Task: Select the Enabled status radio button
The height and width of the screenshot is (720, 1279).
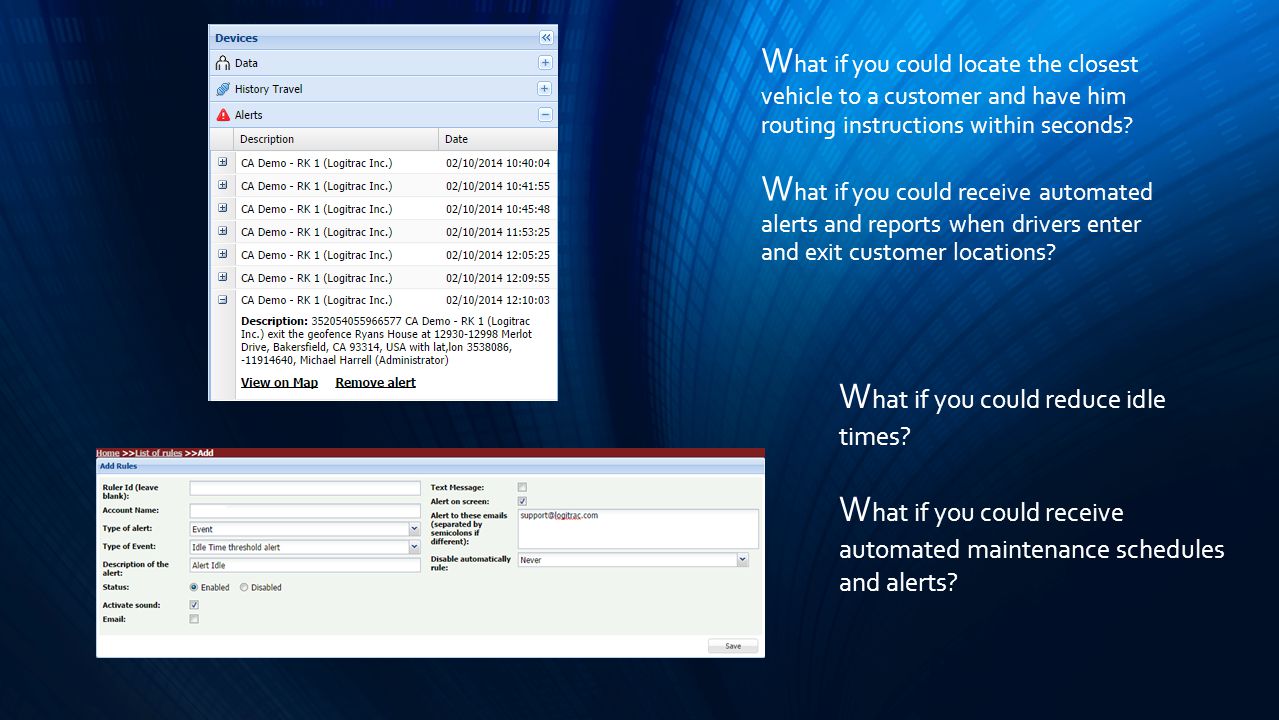Action: click(194, 588)
